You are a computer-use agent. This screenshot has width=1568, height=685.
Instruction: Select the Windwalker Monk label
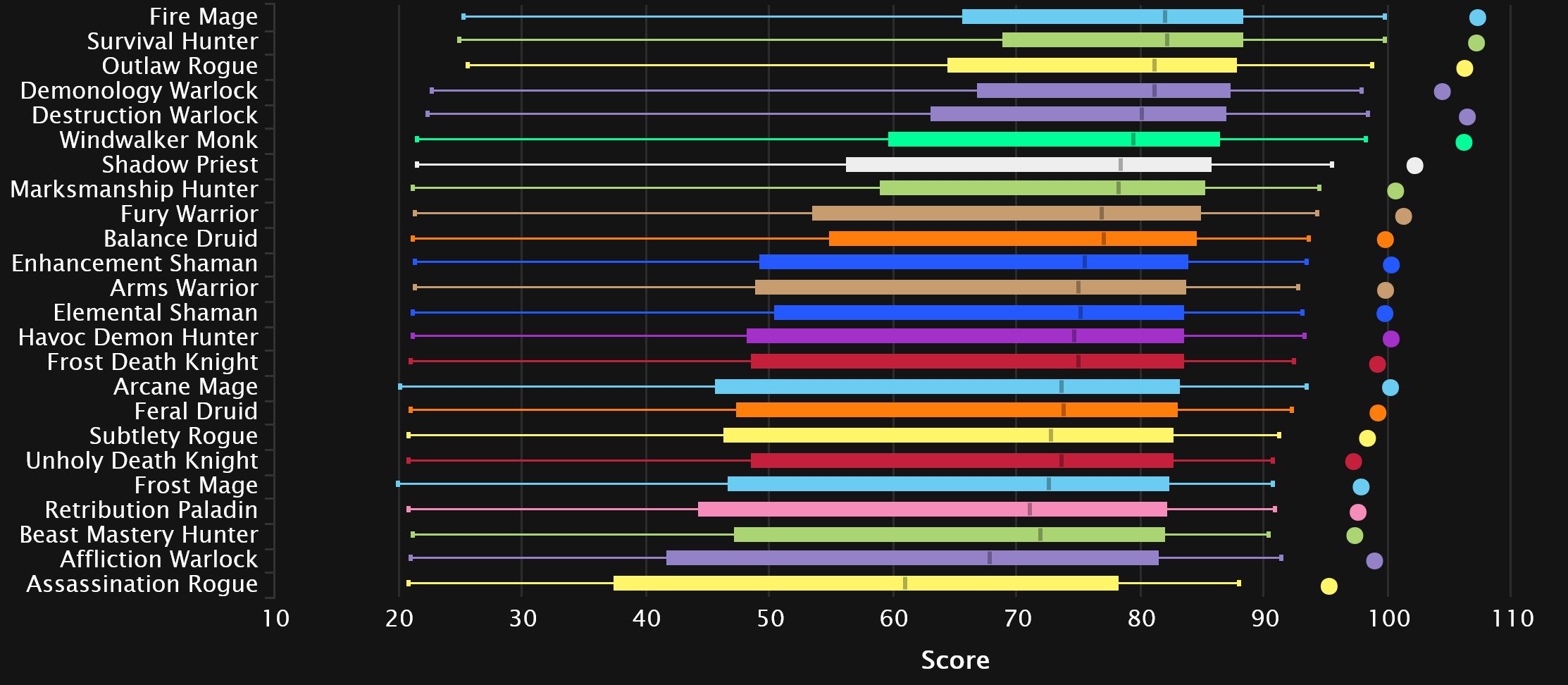tap(158, 140)
